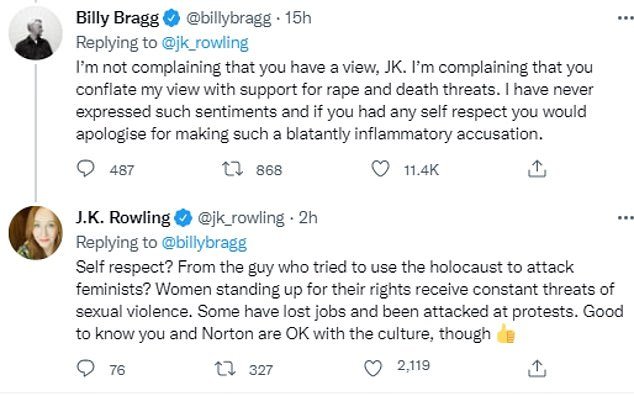Open more options on J.K. Rowling's tweet
Viewport: 634px width, 396px height.
(x=626, y=218)
